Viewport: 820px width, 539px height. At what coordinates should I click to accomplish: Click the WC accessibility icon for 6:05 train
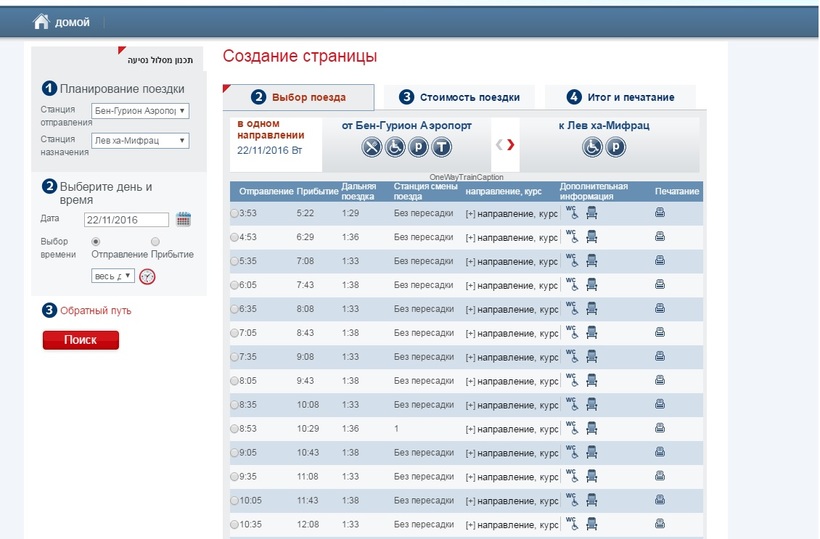coord(572,285)
